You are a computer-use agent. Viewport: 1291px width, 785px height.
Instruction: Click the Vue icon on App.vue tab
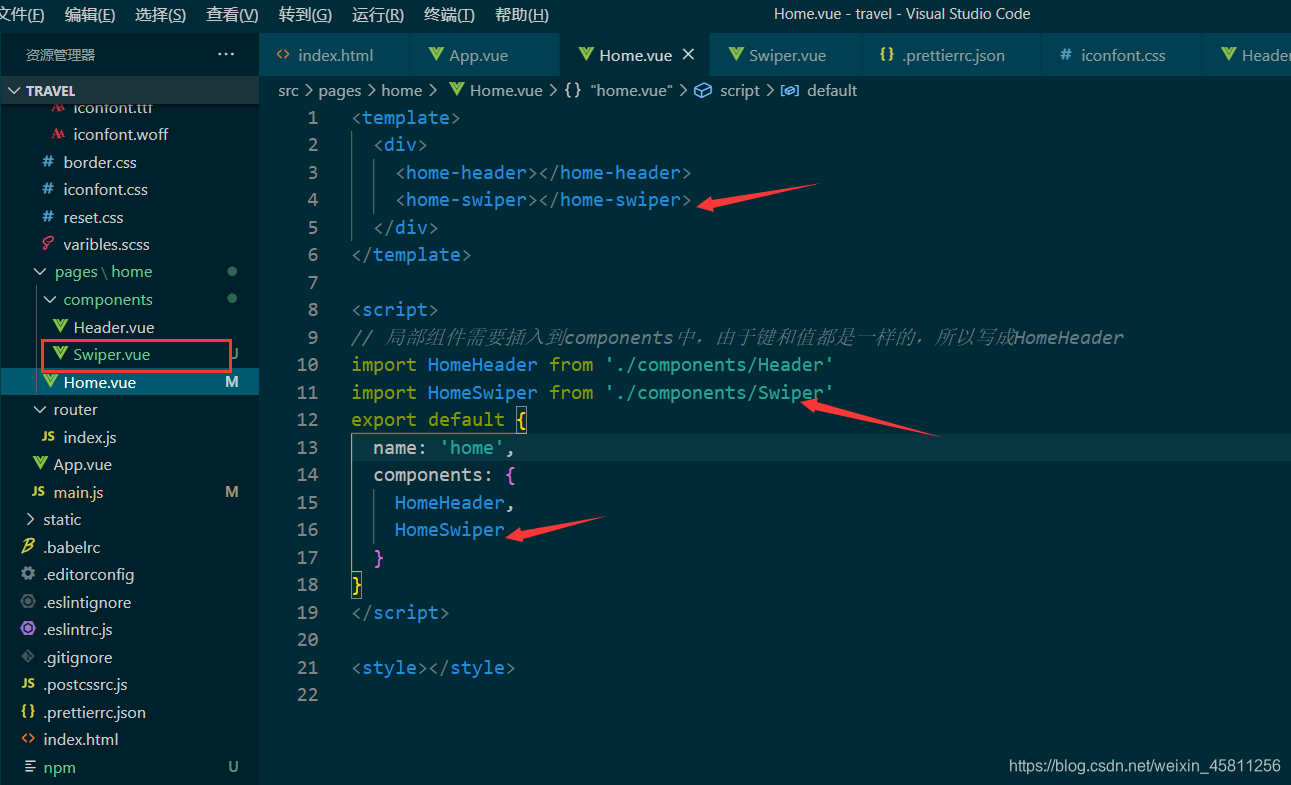[x=436, y=55]
